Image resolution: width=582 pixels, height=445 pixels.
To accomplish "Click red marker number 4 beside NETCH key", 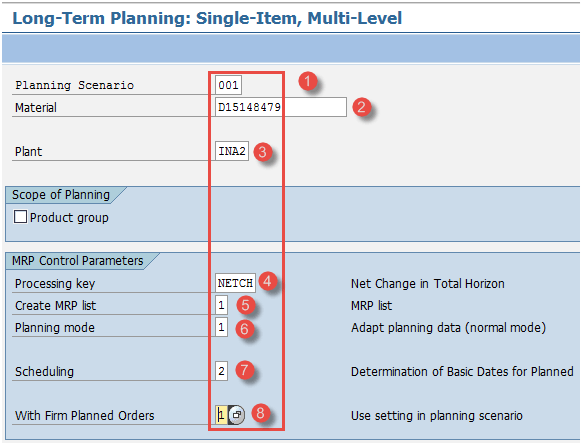I will pyautogui.click(x=268, y=281).
